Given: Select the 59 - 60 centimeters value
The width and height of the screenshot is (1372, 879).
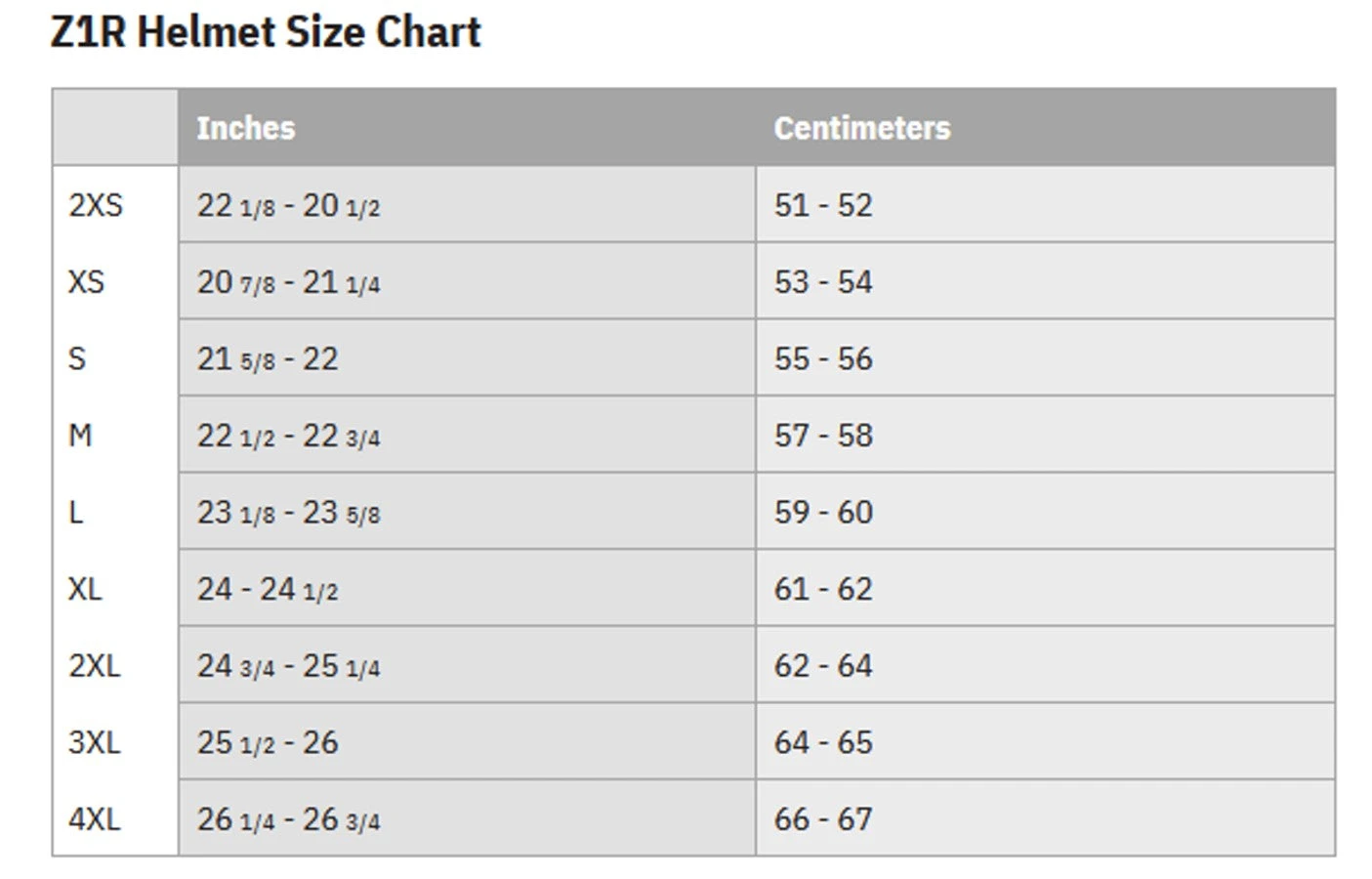Looking at the screenshot, I should [x=823, y=512].
